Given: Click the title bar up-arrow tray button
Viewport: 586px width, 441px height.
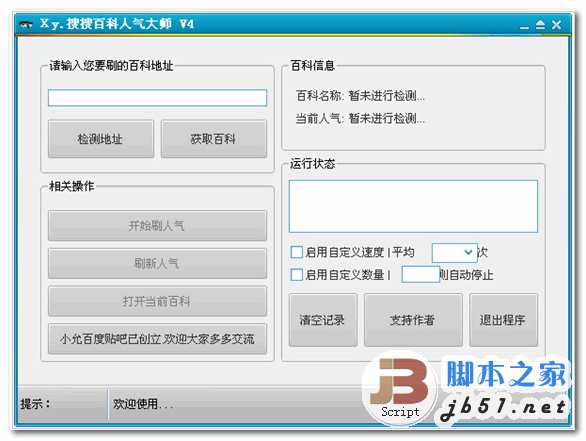Looking at the screenshot, I should coord(540,25).
